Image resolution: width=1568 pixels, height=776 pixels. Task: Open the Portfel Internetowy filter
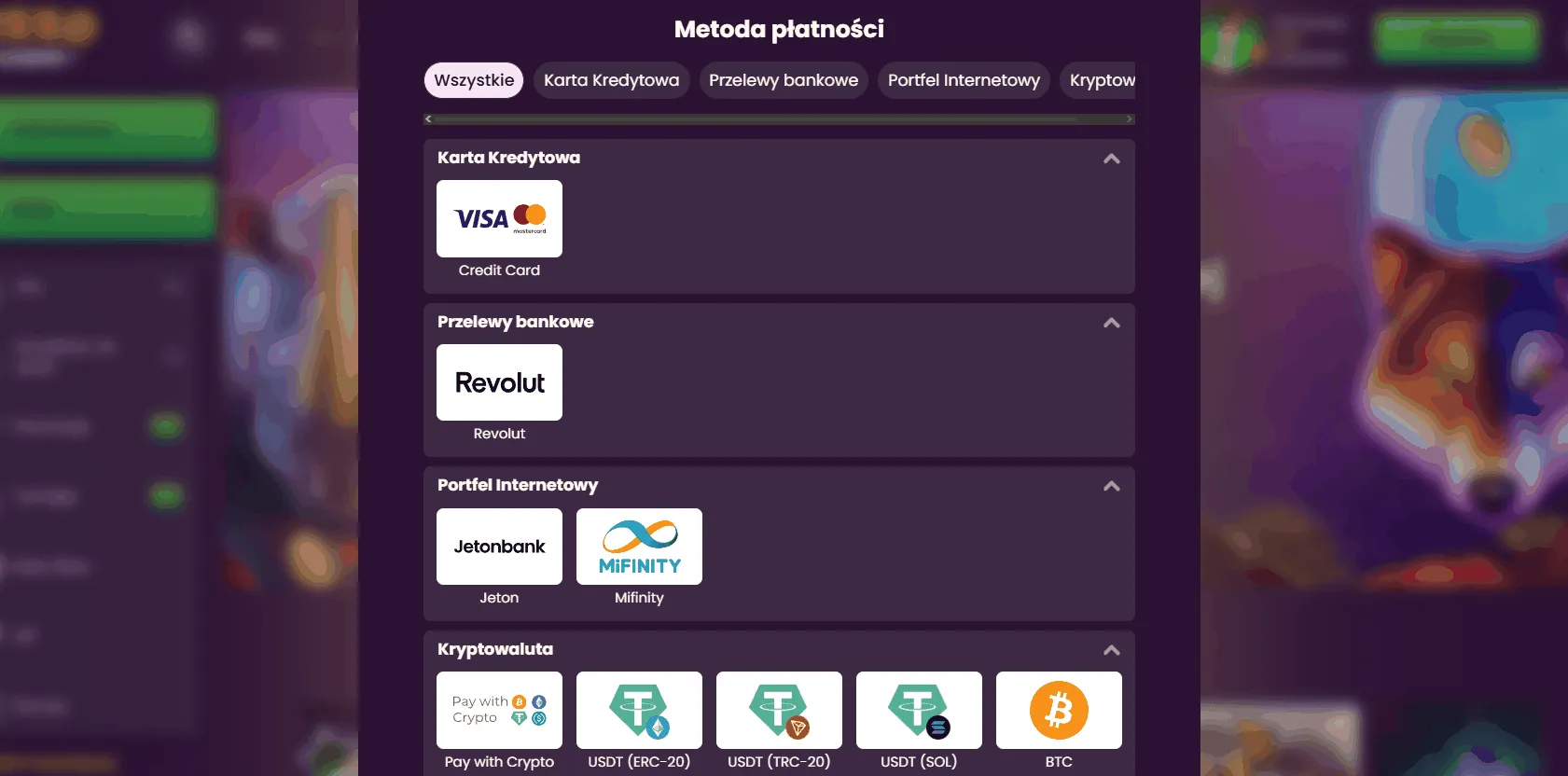pos(963,80)
